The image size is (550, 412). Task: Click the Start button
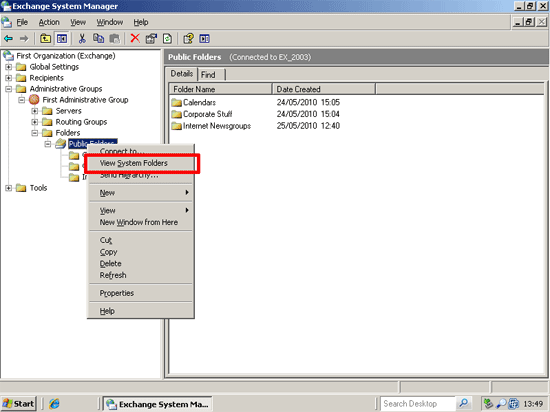(x=18, y=404)
